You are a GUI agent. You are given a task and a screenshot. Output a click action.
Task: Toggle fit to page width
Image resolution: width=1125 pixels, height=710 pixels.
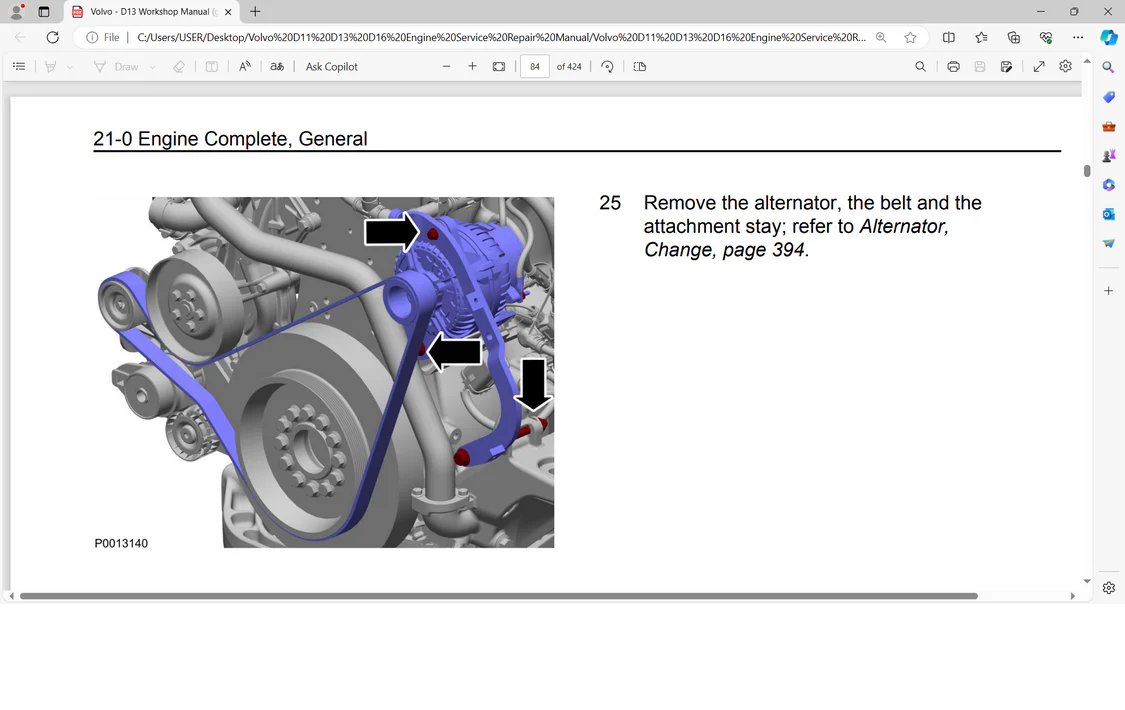click(x=499, y=67)
